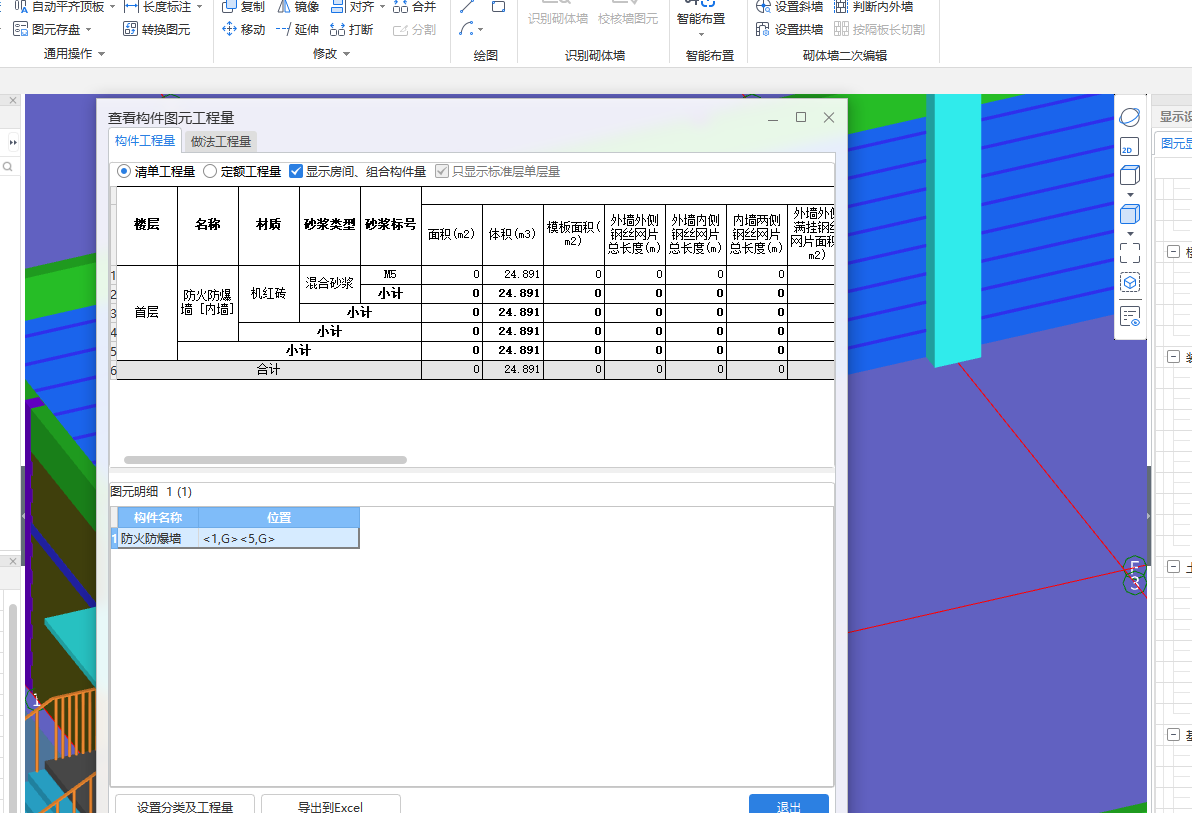This screenshot has height=813, width=1192.
Task: Click the wireframe cube view icon
Action: coord(1130,175)
